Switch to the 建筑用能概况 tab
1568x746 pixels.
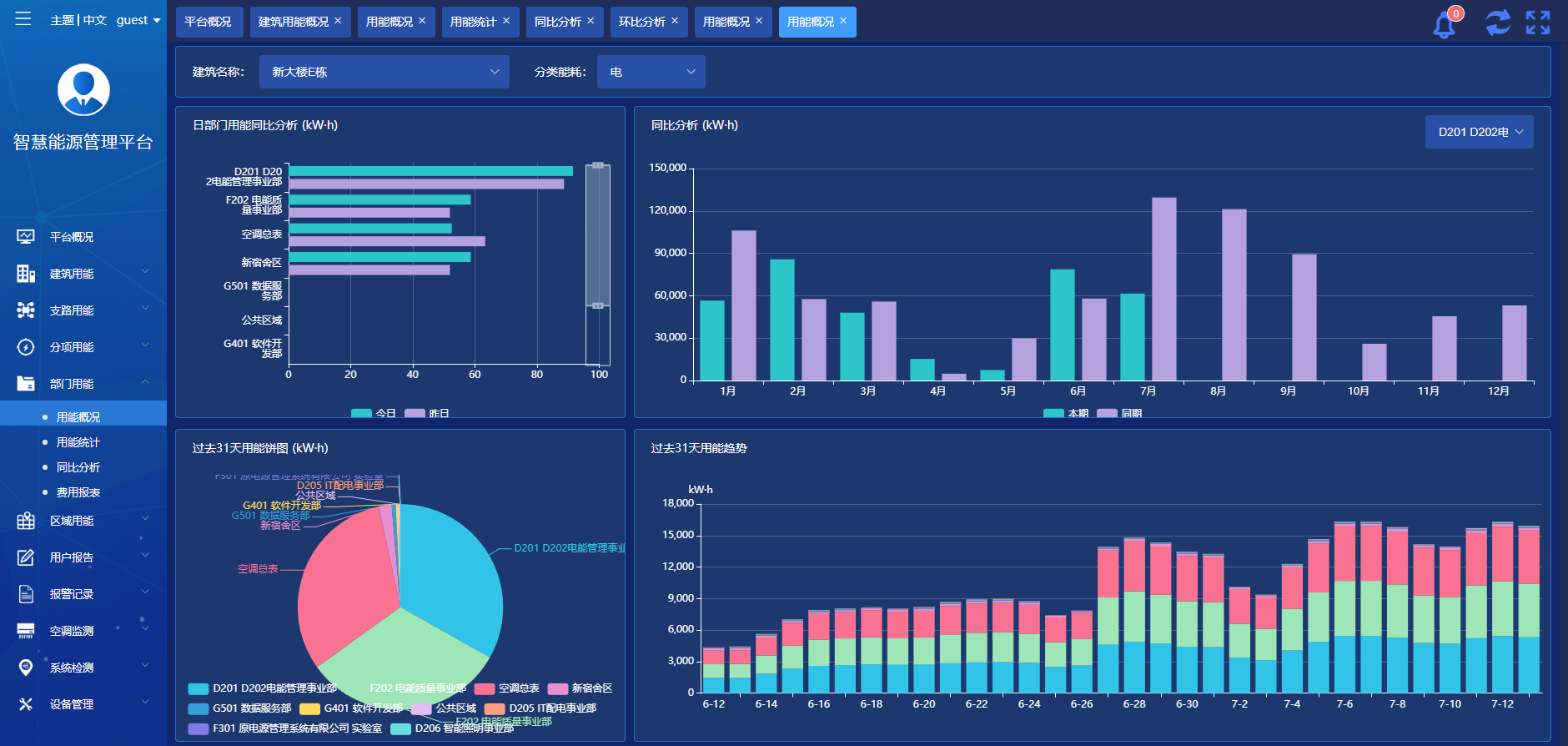point(293,22)
